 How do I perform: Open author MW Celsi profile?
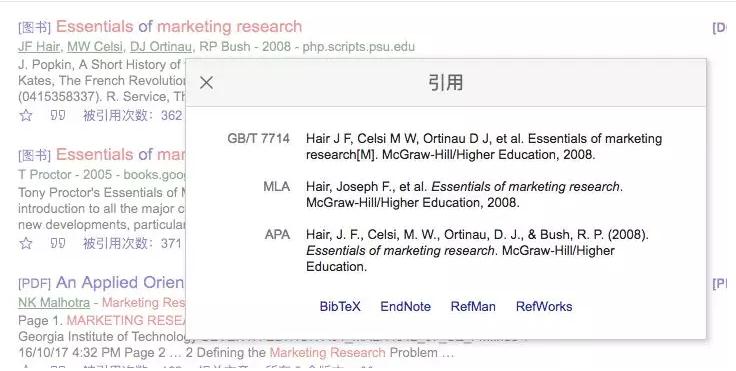[x=95, y=47]
